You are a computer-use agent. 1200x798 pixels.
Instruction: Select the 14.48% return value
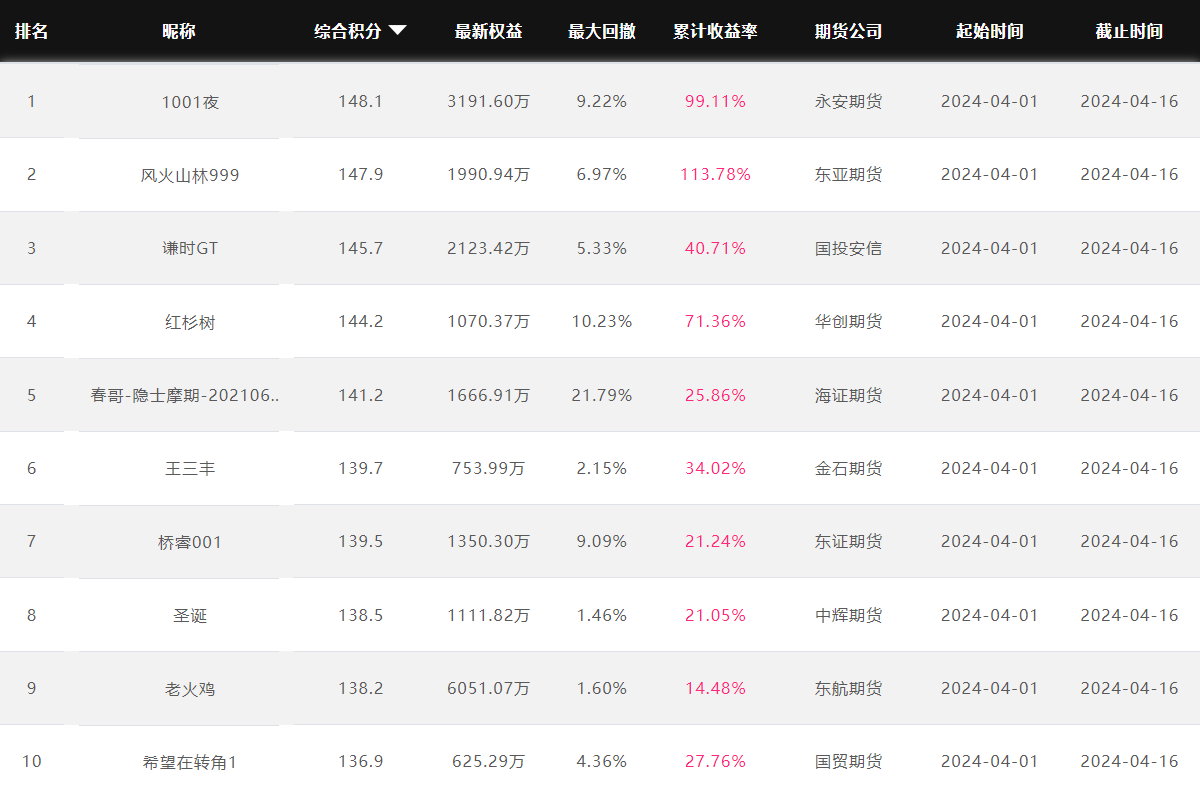pyautogui.click(x=715, y=688)
